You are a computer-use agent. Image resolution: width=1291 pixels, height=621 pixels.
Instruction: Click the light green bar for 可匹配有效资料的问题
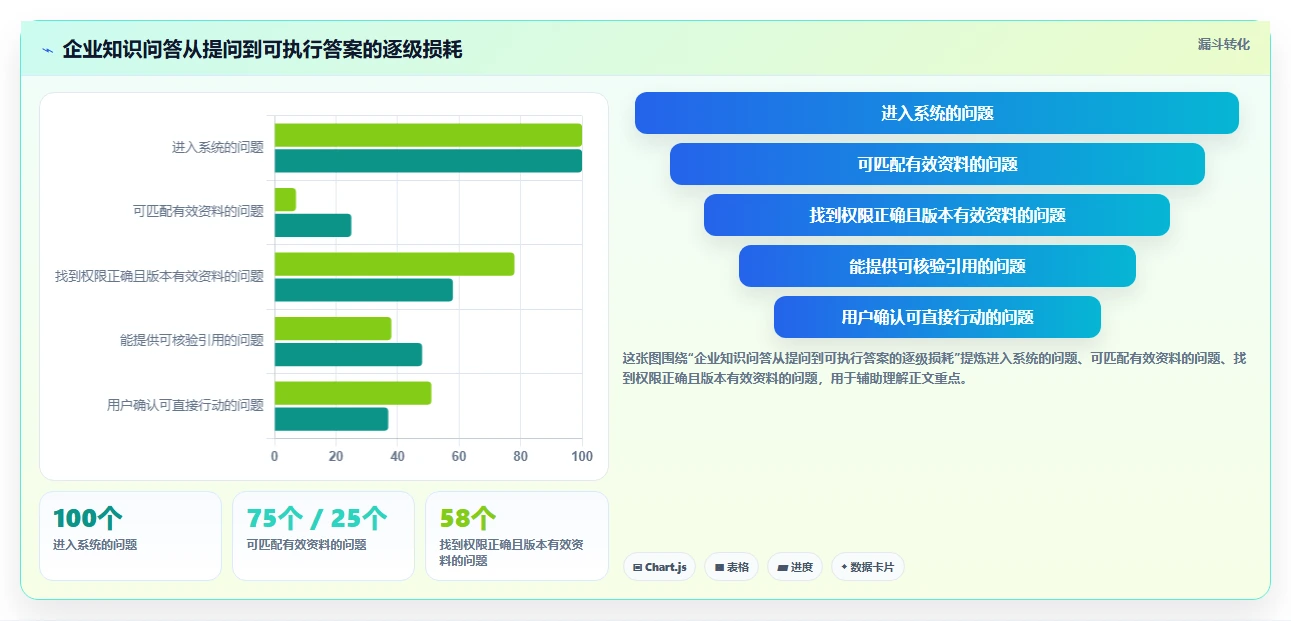[x=285, y=199]
